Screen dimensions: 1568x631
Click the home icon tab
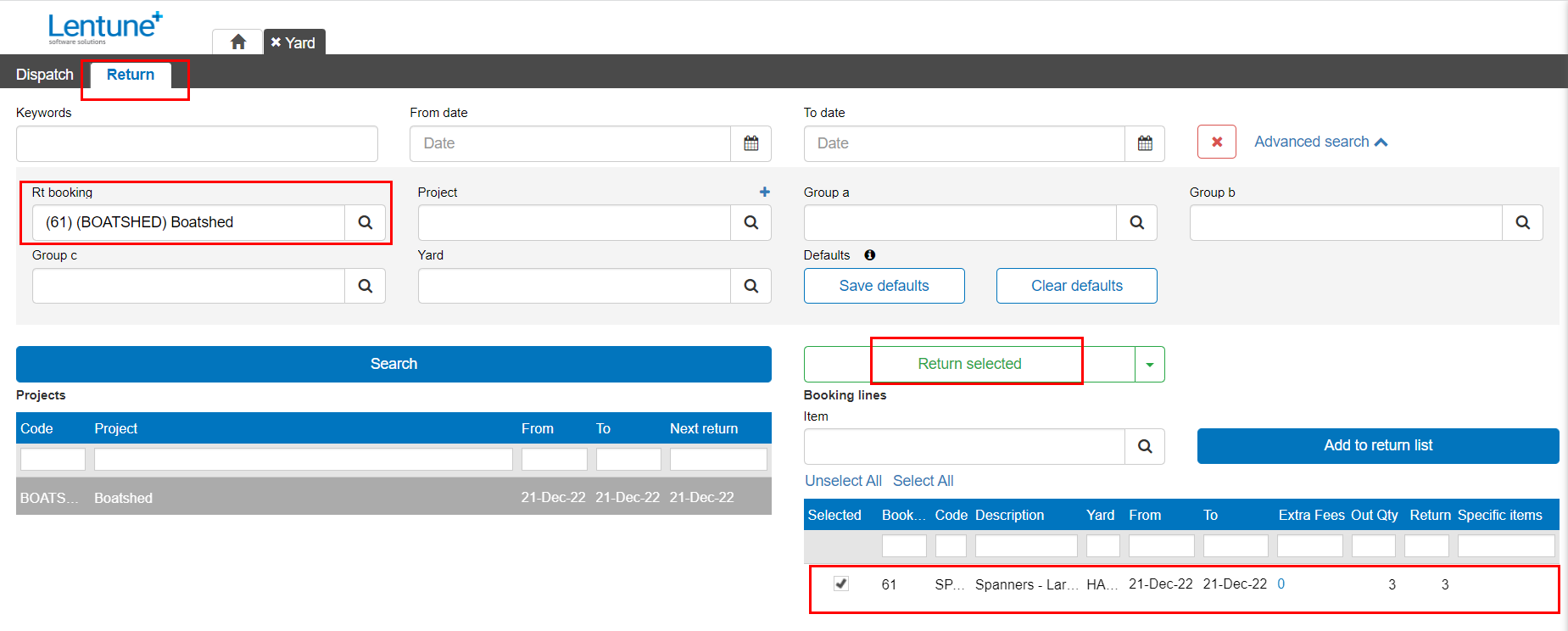pyautogui.click(x=237, y=42)
